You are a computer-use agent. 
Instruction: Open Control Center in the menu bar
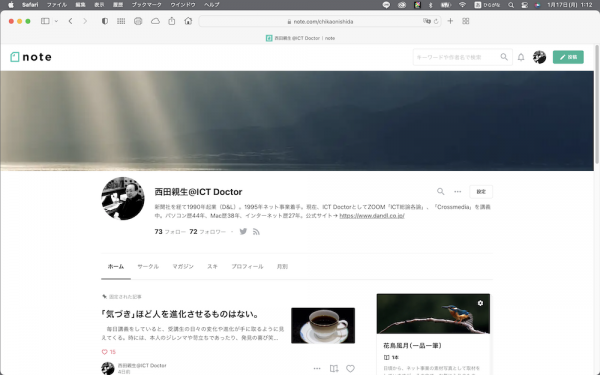tap(525, 5)
